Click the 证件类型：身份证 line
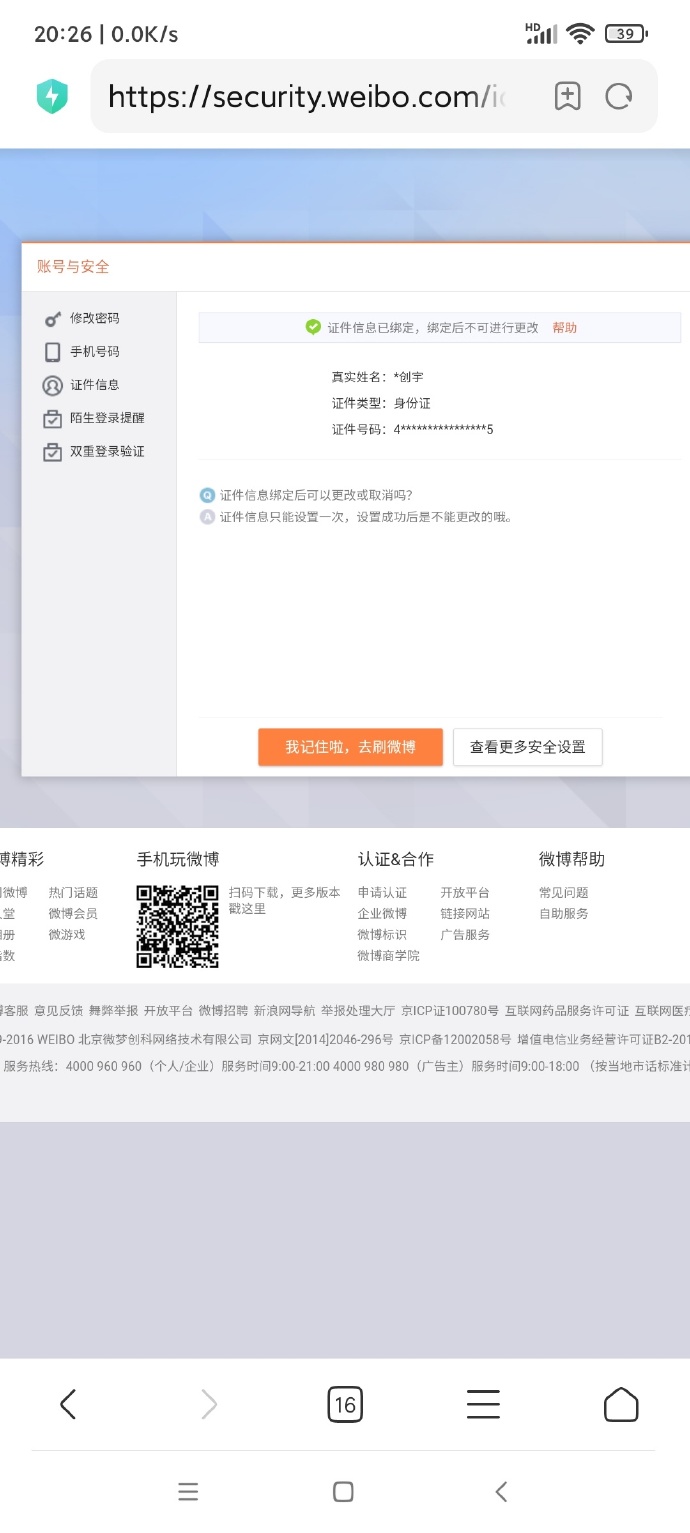Screen dimensions: 690x1533 (382, 403)
